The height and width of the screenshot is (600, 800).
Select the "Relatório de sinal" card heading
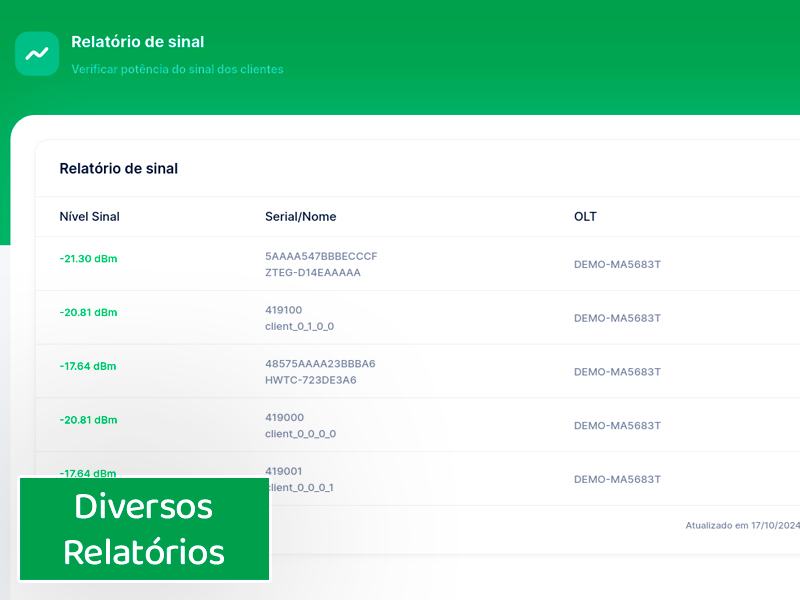(118, 169)
